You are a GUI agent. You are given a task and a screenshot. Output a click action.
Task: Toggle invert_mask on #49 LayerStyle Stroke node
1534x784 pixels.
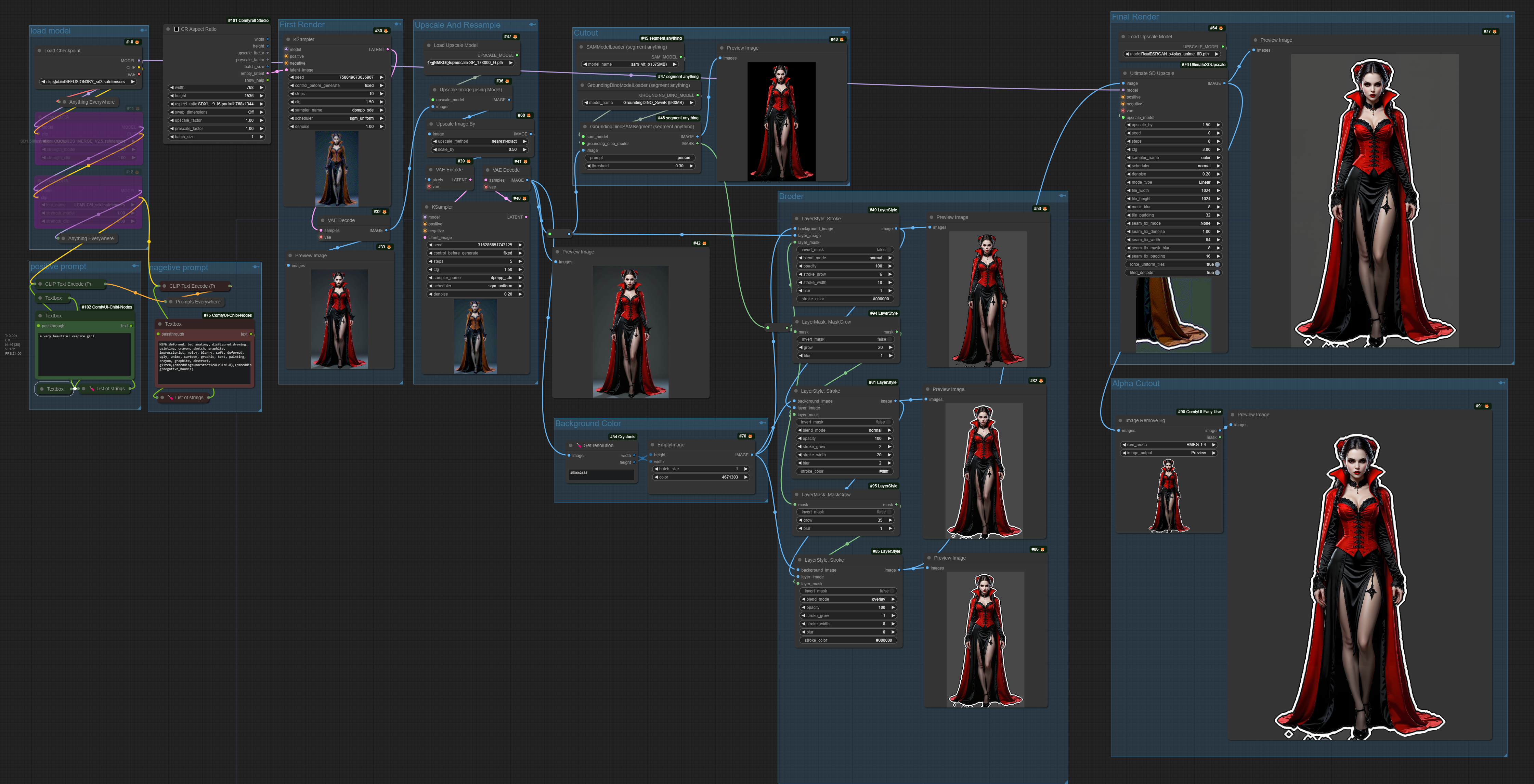846,249
